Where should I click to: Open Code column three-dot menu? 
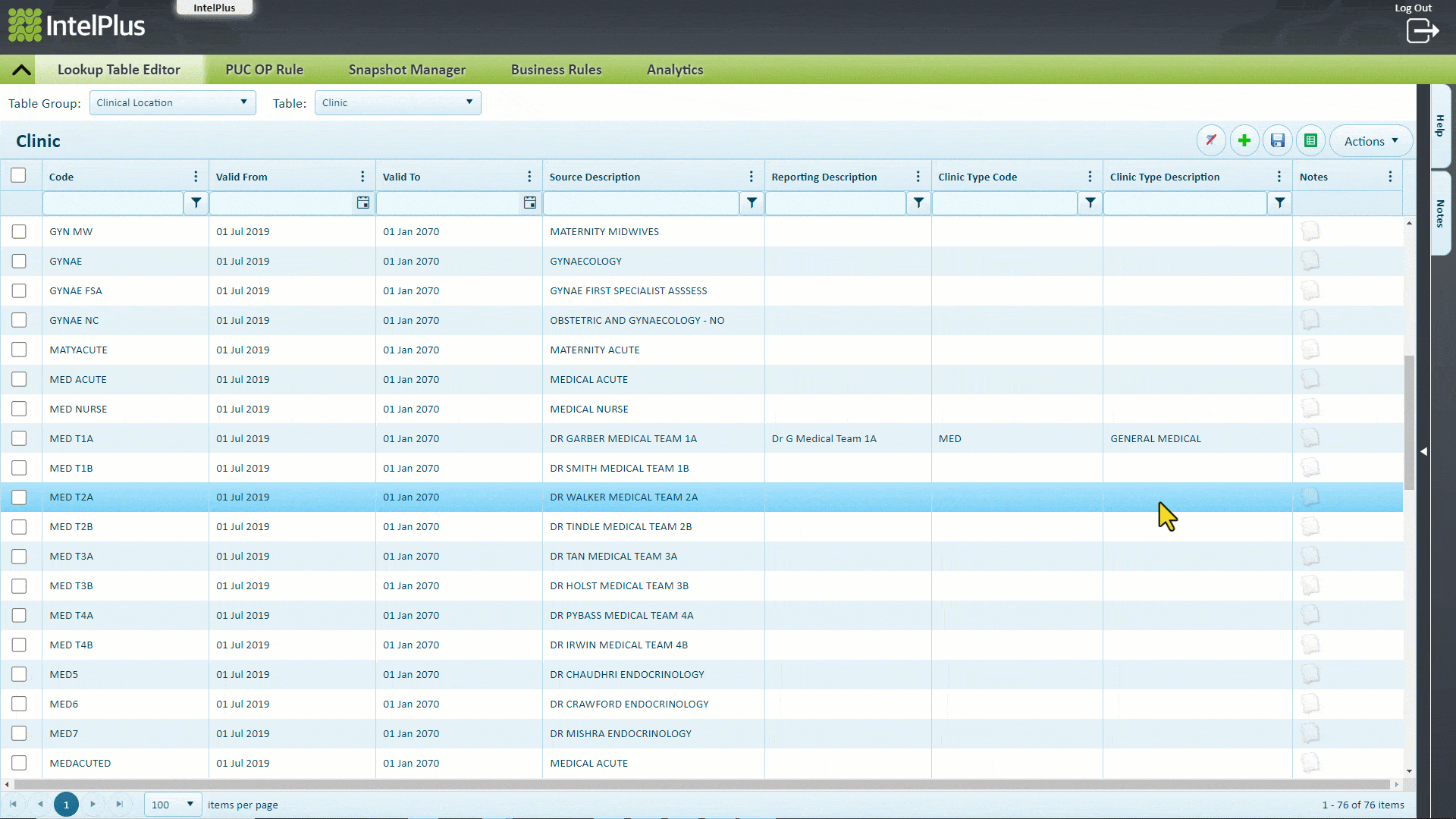(196, 177)
